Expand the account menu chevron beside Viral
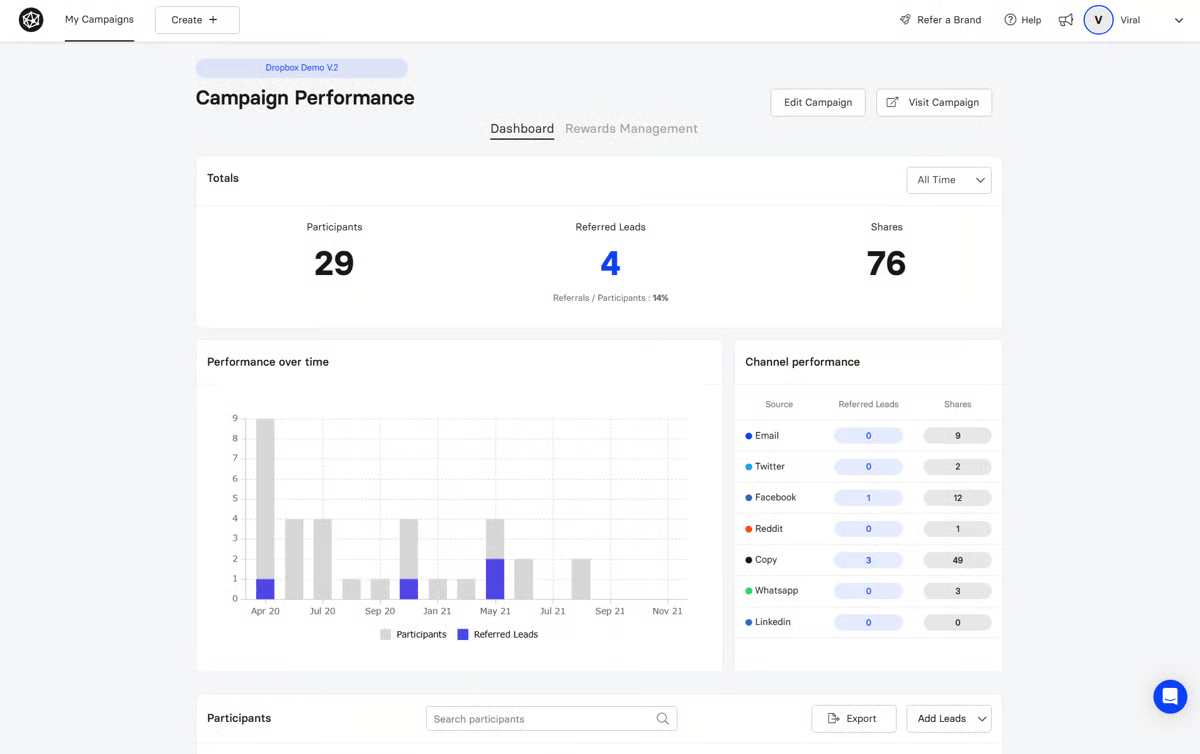Viewport: 1200px width, 754px height. [x=1179, y=20]
